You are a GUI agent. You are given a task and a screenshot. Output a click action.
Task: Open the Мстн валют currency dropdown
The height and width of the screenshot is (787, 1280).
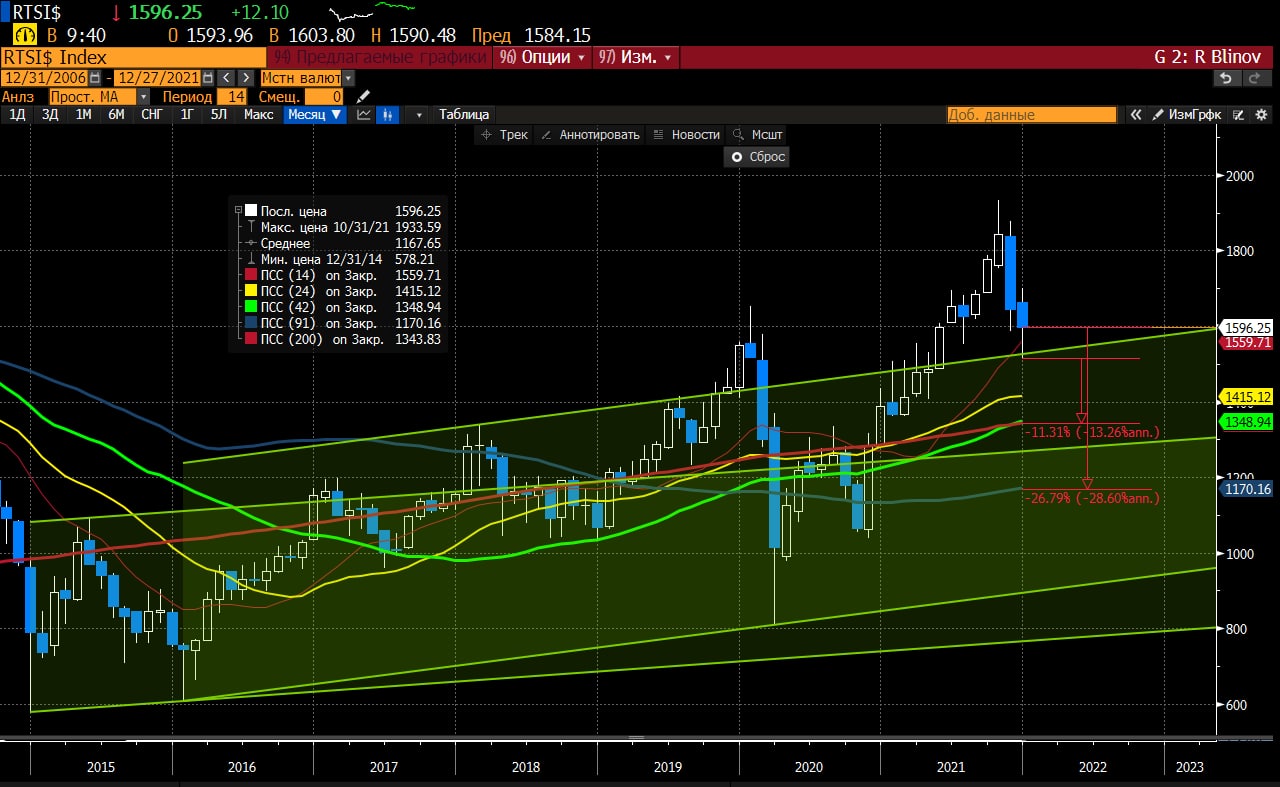(x=348, y=77)
